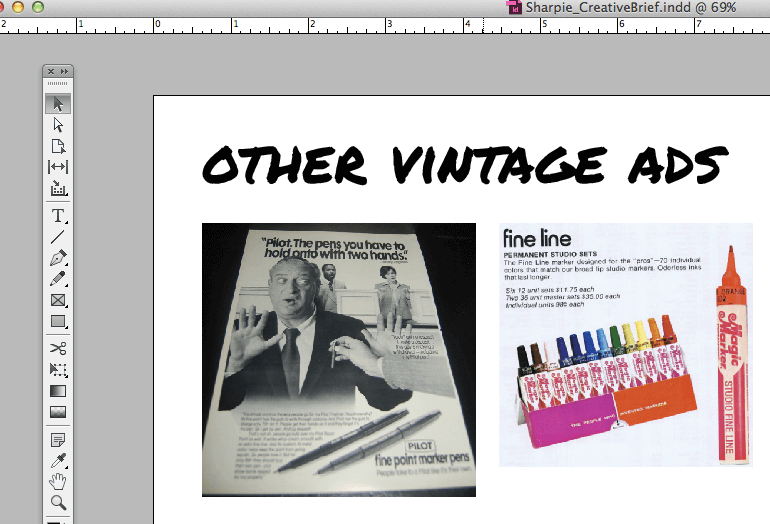The width and height of the screenshot is (770, 524).
Task: Click the tools panel drag grip
Action: 58,84
